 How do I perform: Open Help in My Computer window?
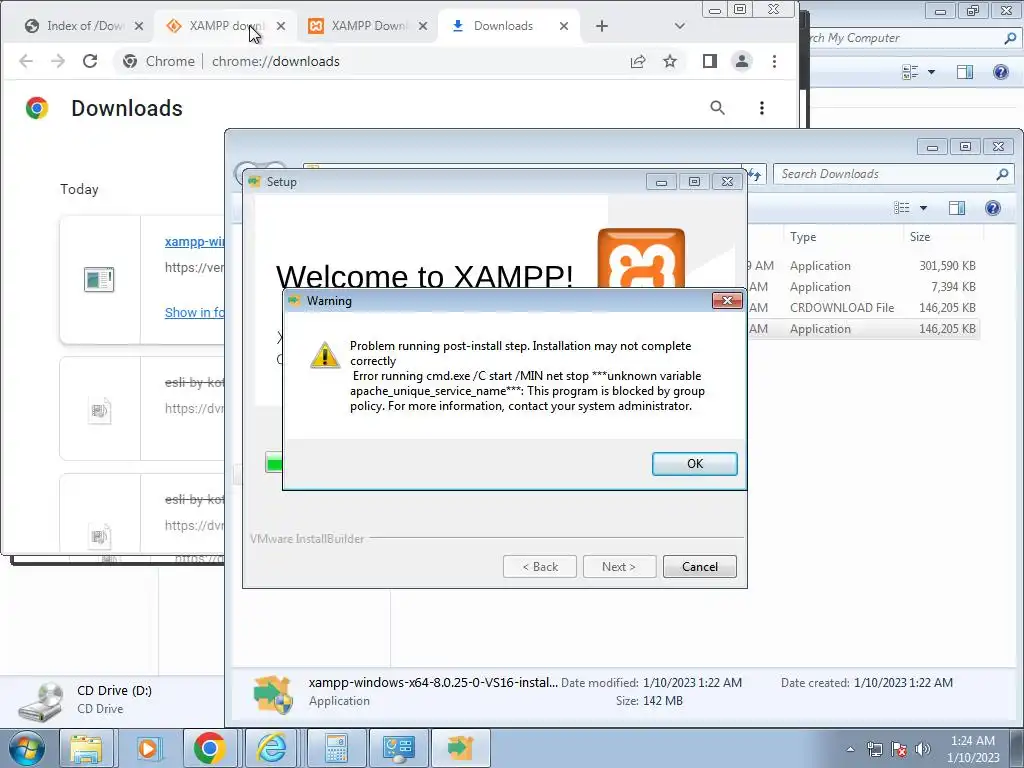(1000, 72)
